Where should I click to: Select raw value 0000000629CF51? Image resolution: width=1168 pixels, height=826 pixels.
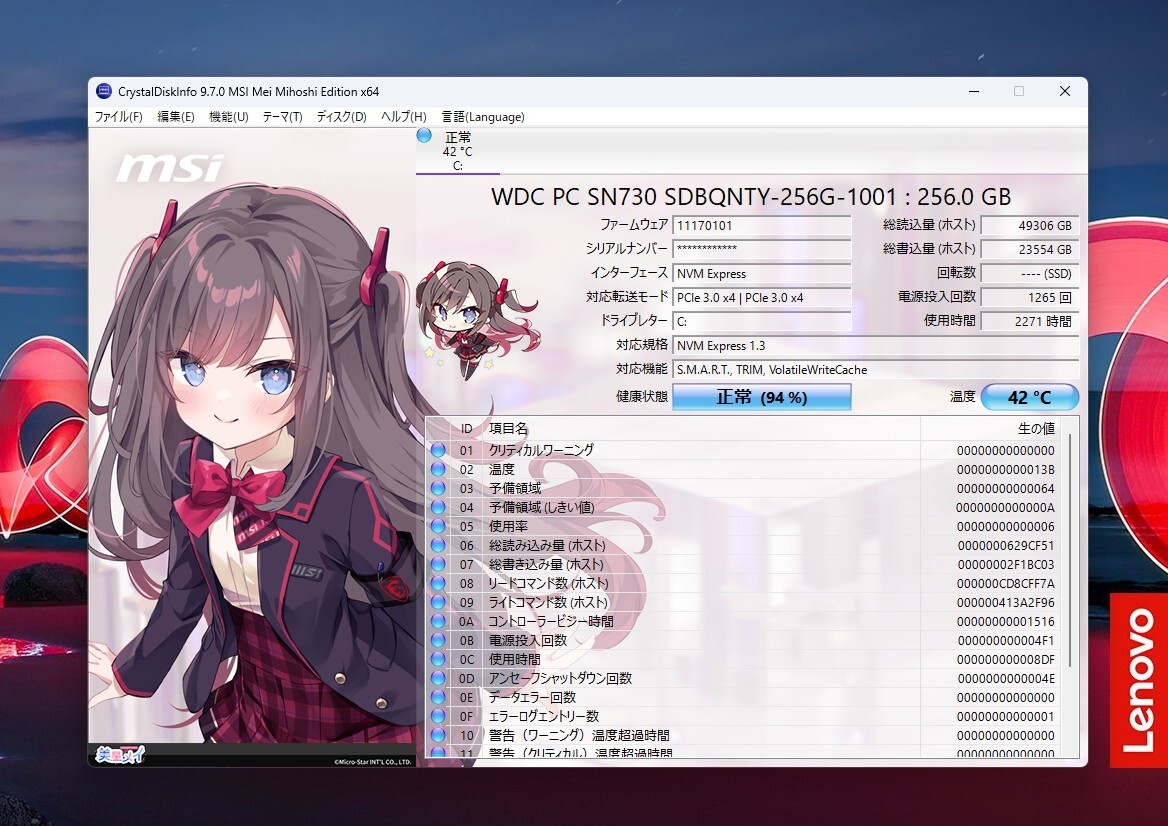[x=1006, y=545]
